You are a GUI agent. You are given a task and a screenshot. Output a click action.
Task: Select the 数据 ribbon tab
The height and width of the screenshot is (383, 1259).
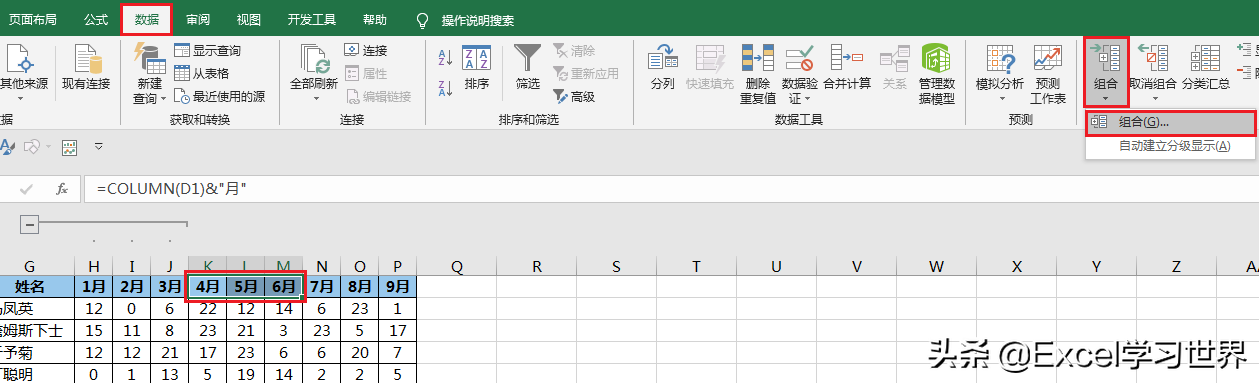tap(146, 19)
